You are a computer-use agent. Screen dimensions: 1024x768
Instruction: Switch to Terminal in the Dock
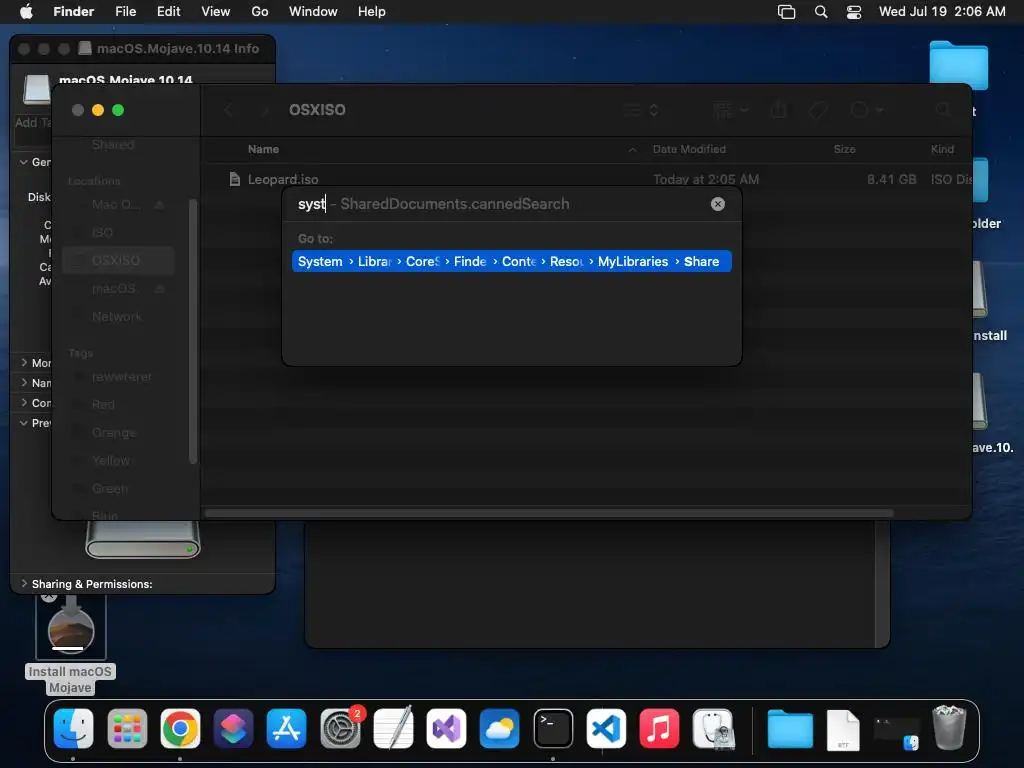point(553,728)
